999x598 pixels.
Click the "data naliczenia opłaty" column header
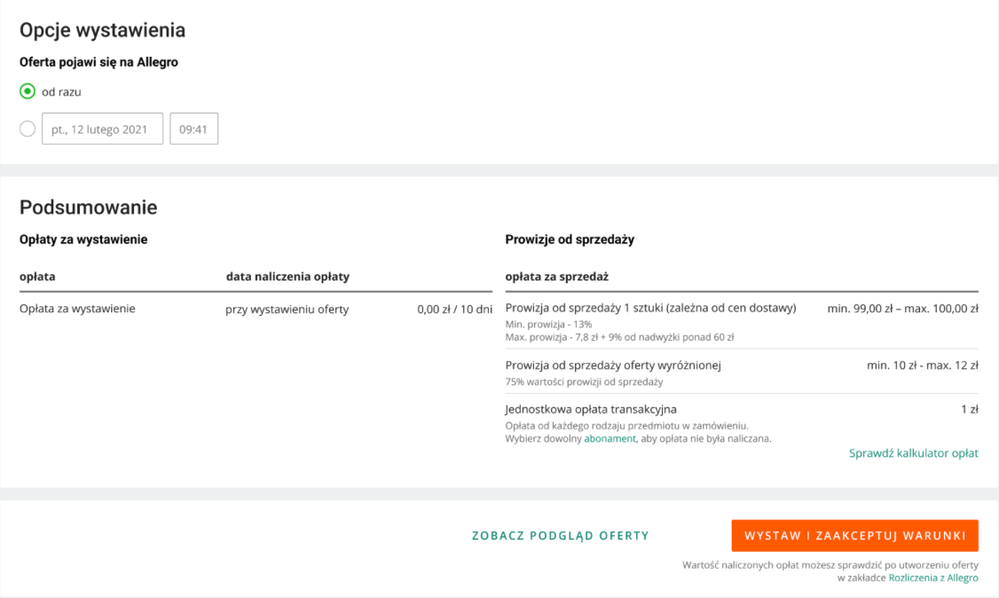(x=287, y=276)
